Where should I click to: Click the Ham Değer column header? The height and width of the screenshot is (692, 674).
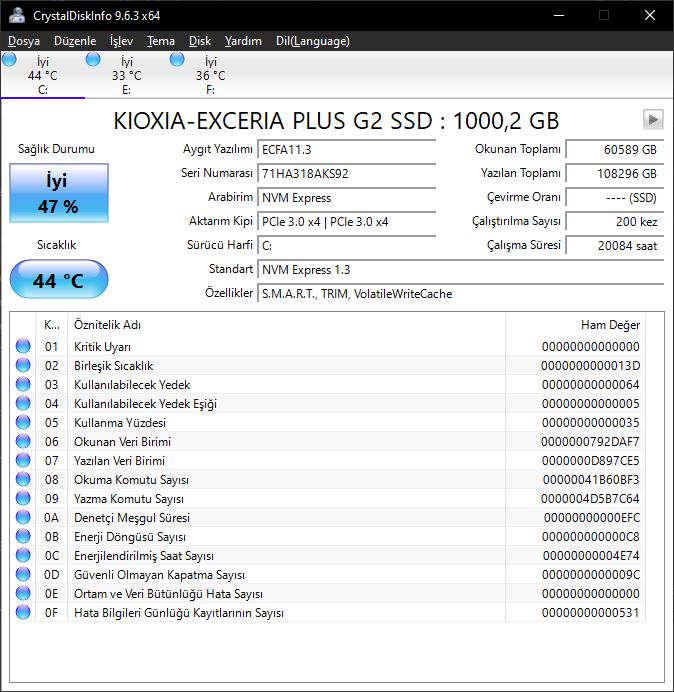click(x=575, y=325)
